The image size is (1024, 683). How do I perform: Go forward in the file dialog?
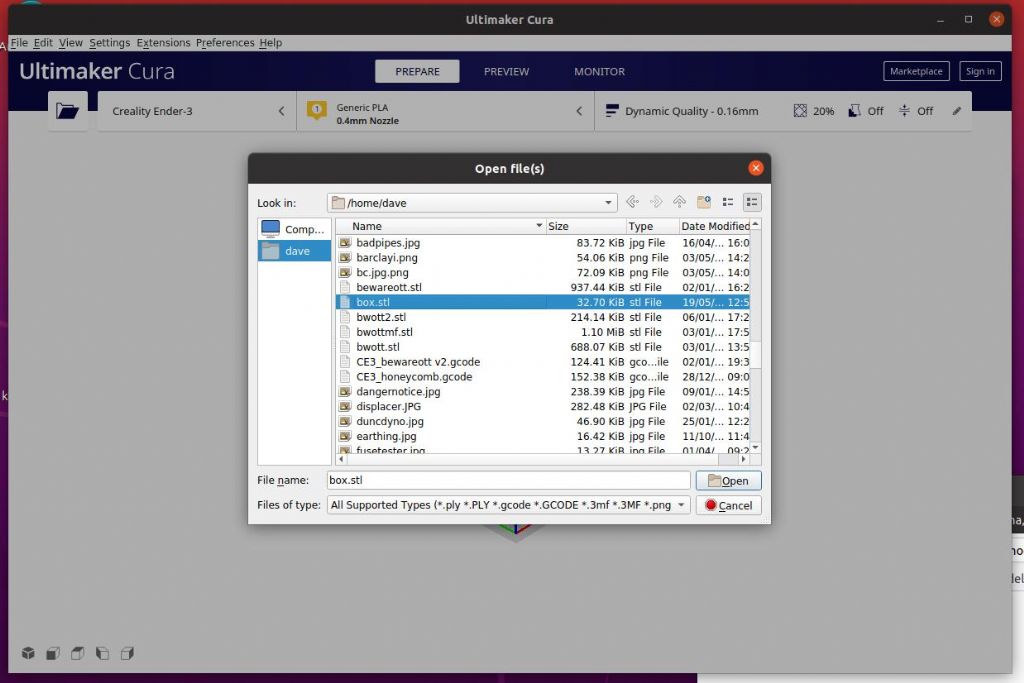[x=656, y=202]
